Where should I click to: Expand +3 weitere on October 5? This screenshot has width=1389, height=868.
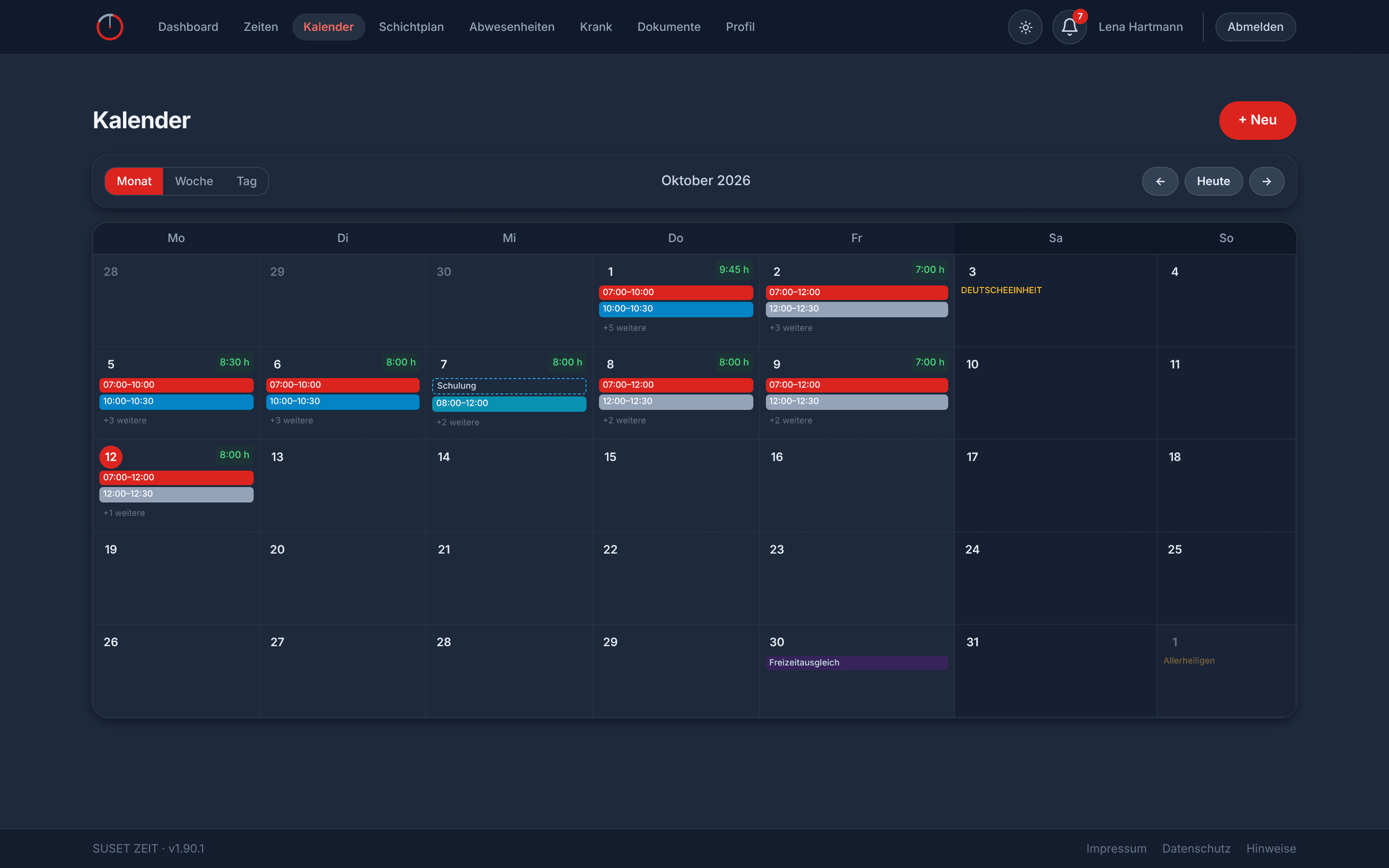tap(125, 420)
